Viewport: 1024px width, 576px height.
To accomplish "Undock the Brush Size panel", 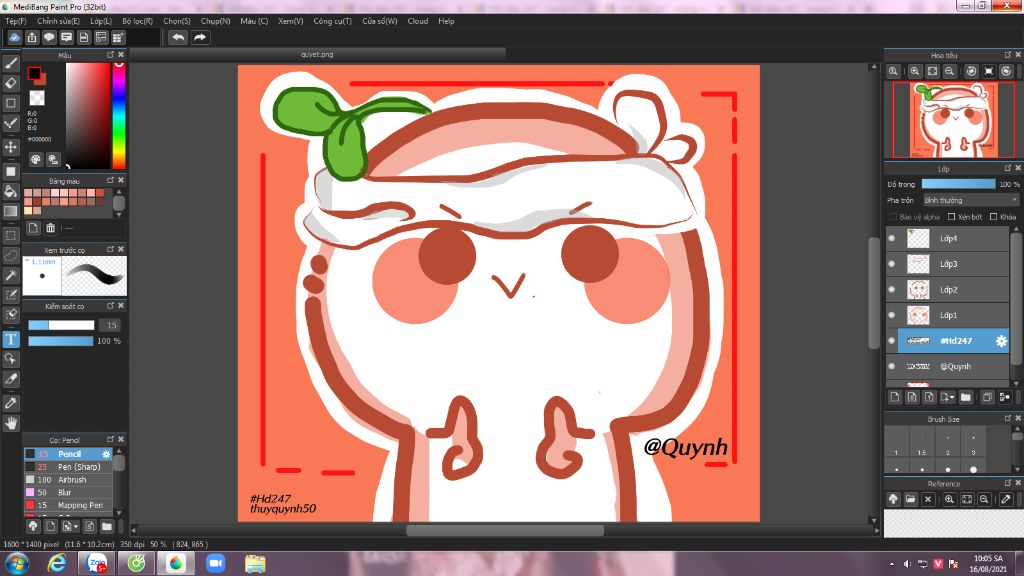I will (1007, 418).
